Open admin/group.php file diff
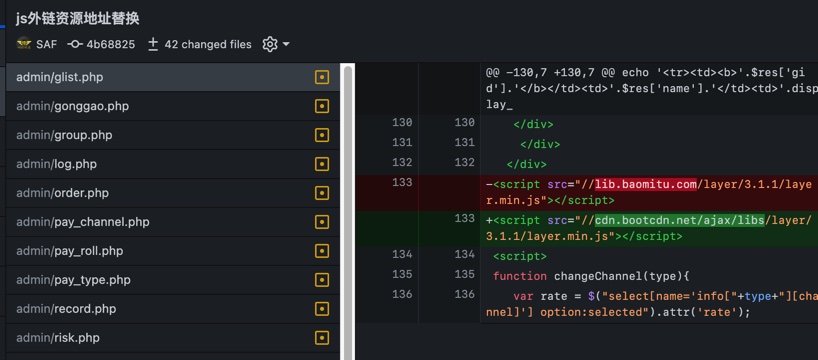 tap(173, 135)
